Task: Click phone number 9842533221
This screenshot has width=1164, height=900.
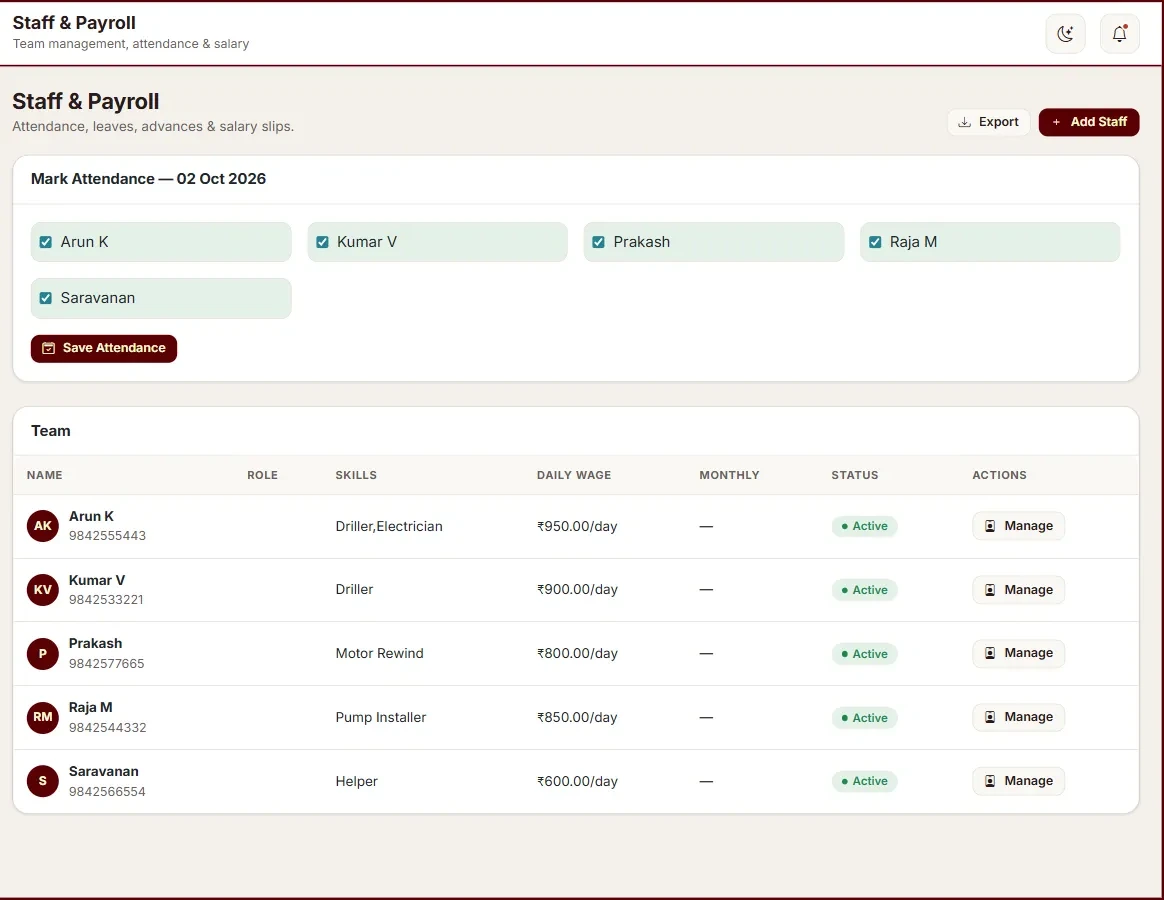Action: tap(106, 599)
